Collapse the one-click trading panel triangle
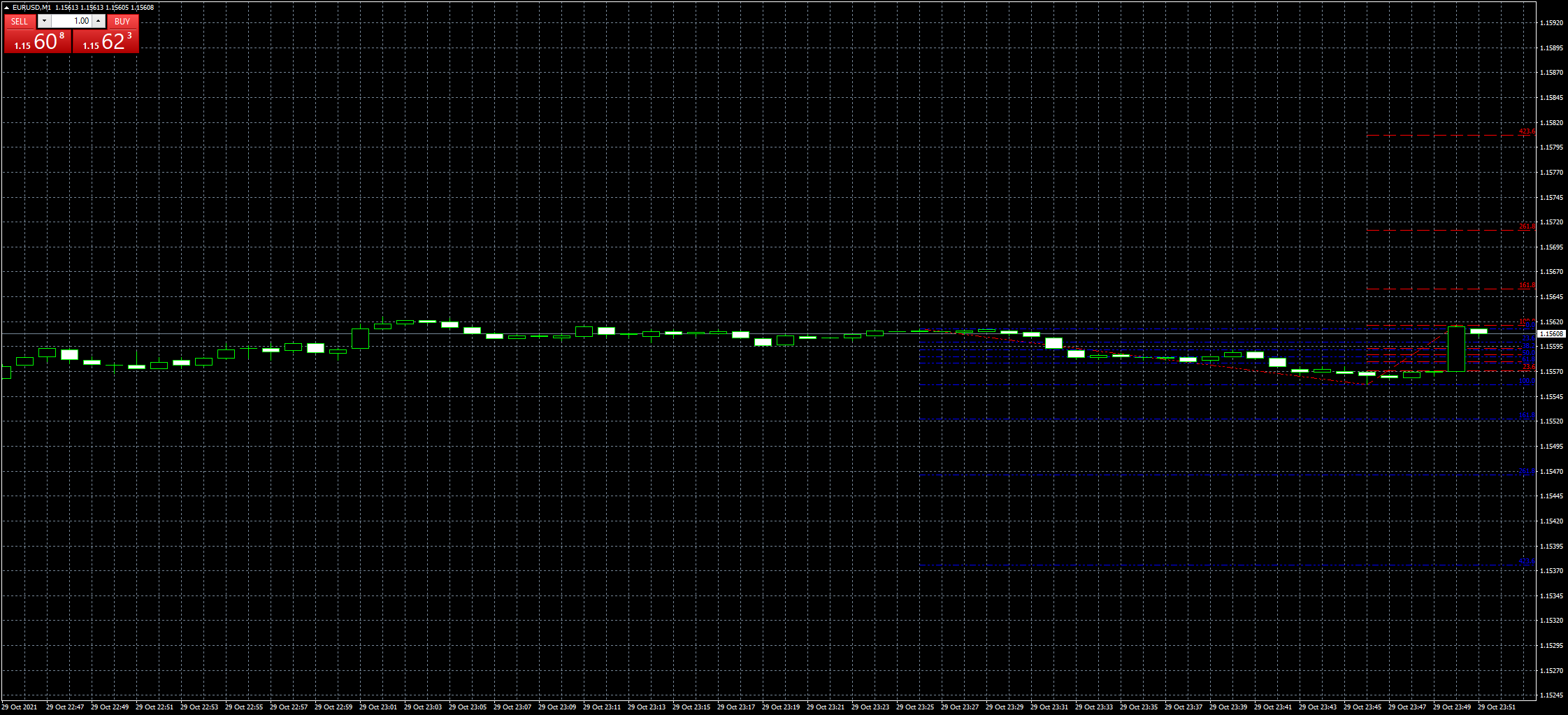 tap(6, 8)
